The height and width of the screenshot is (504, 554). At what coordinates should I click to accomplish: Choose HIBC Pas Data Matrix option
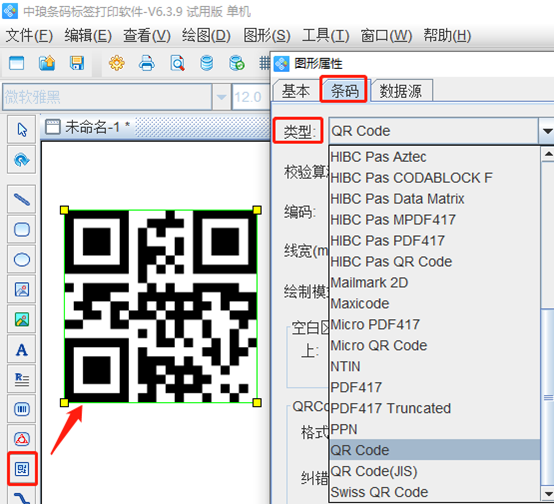(435, 199)
